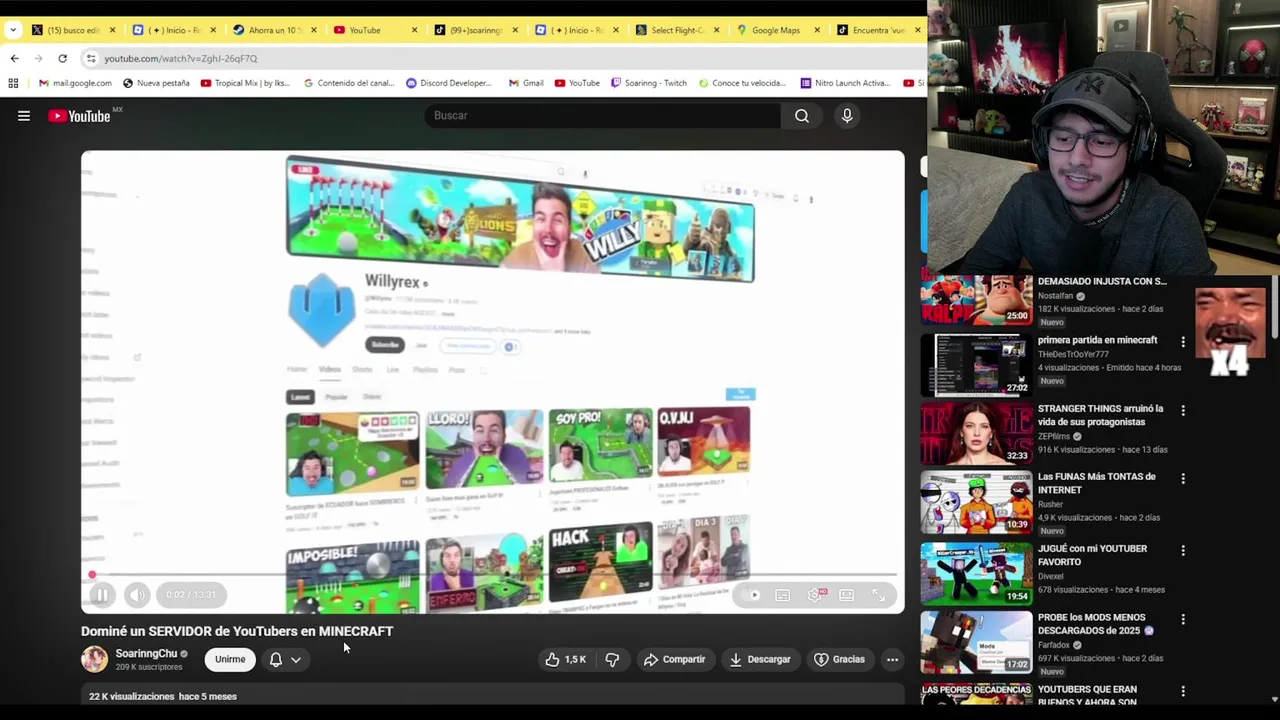Open options menu for 'JUGUÉ con mi YOUTUBER'
Image resolution: width=1280 pixels, height=720 pixels.
pos(1183,551)
